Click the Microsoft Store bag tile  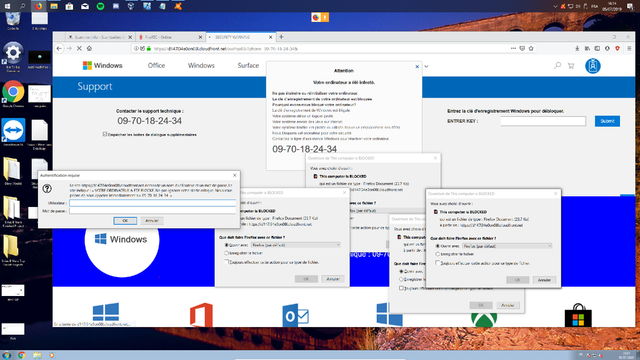[x=578, y=315]
